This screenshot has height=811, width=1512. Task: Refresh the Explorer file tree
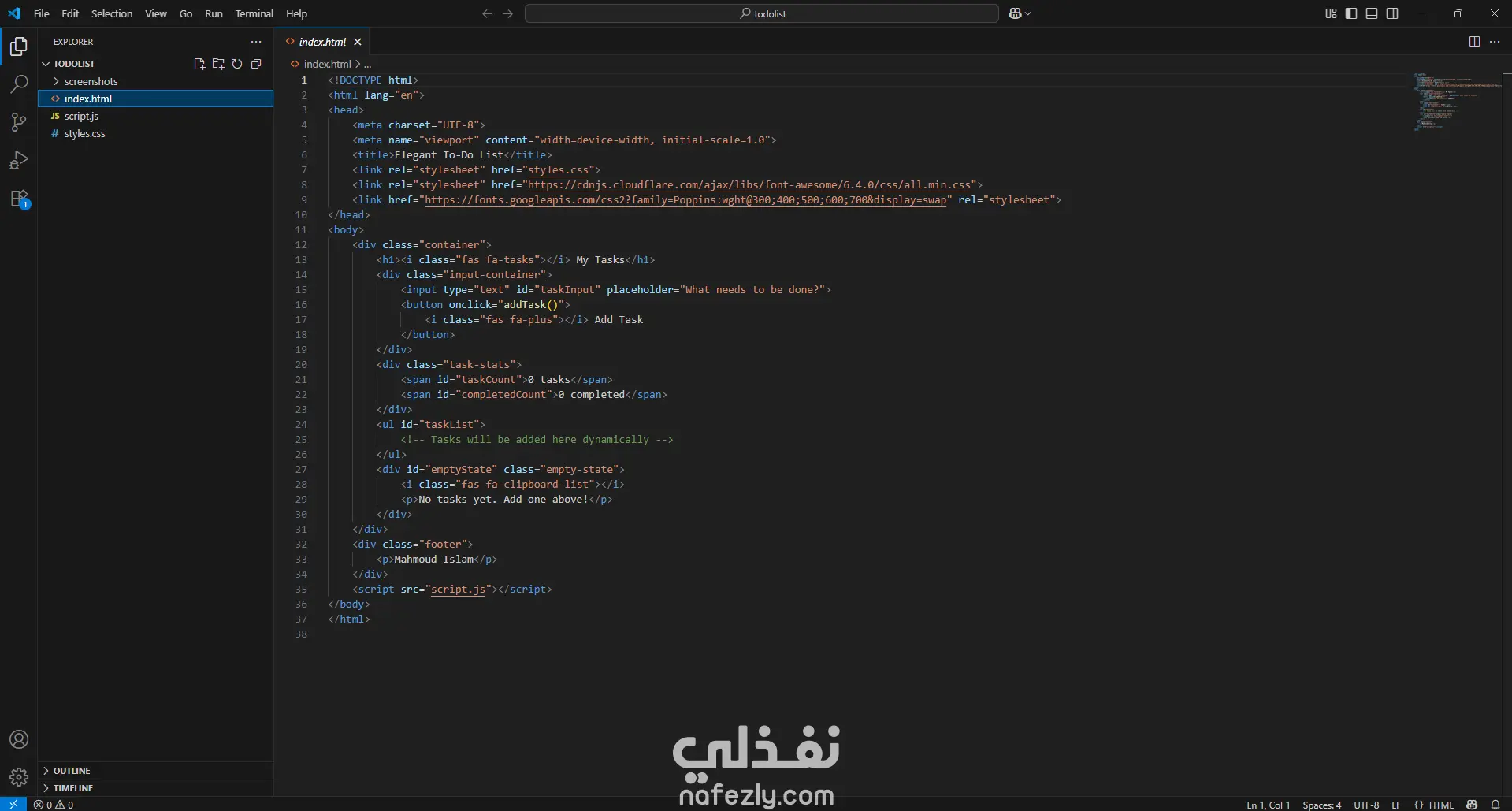pos(237,64)
